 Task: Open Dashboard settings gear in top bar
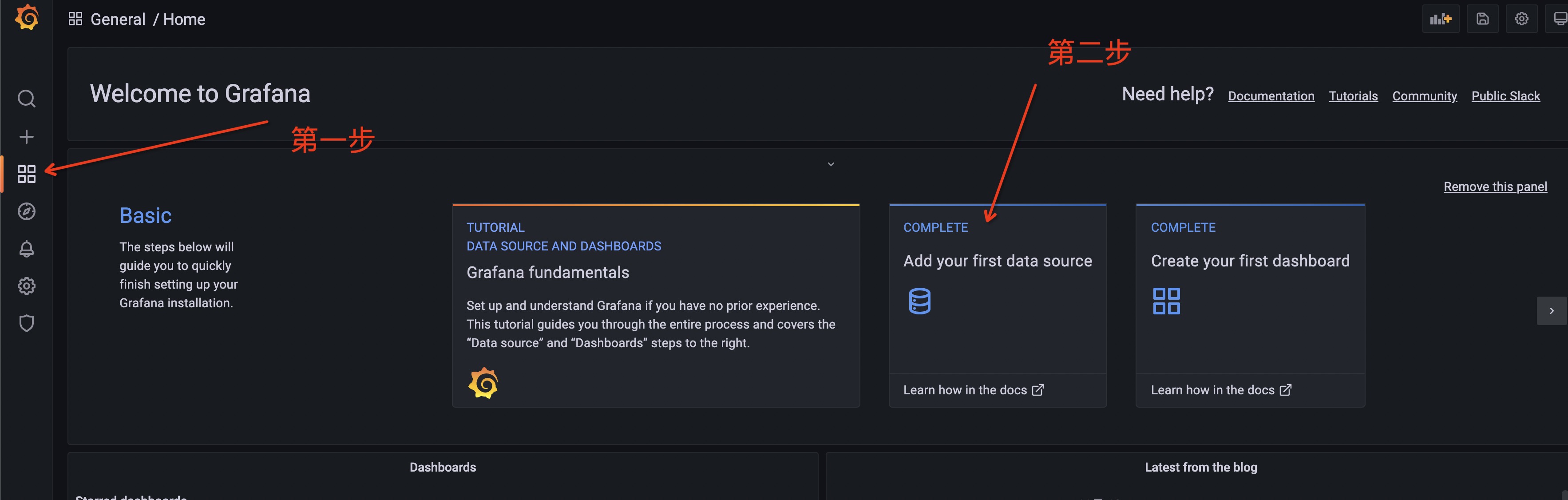click(1522, 19)
